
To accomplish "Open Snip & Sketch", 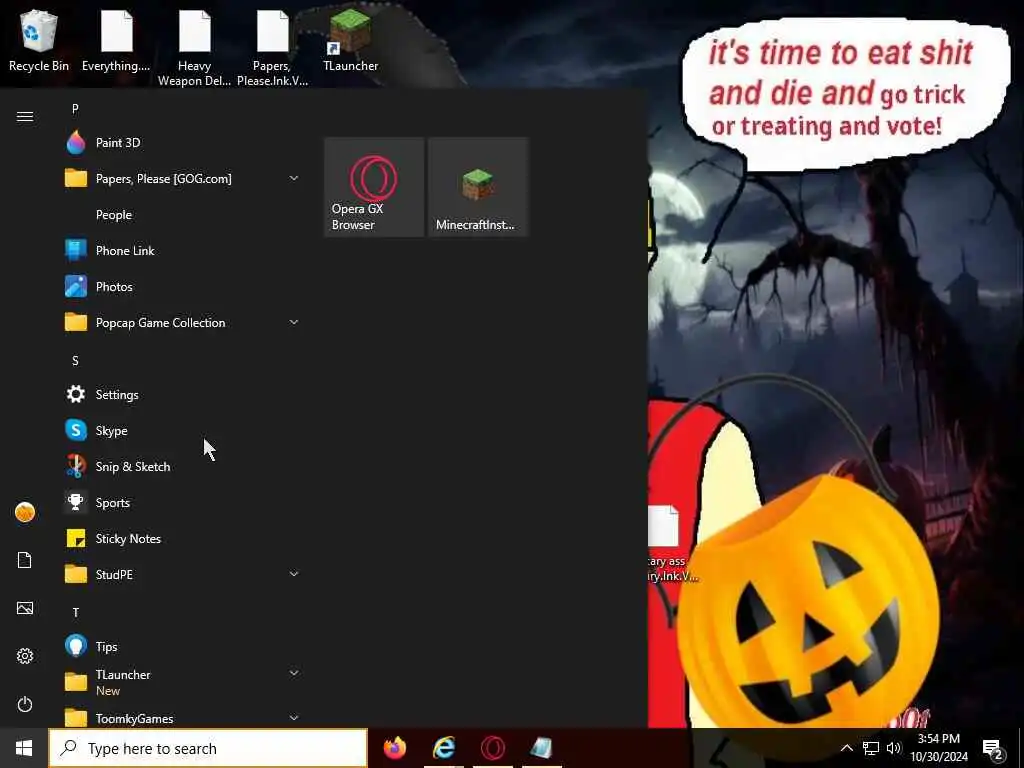I will click(x=182, y=466).
